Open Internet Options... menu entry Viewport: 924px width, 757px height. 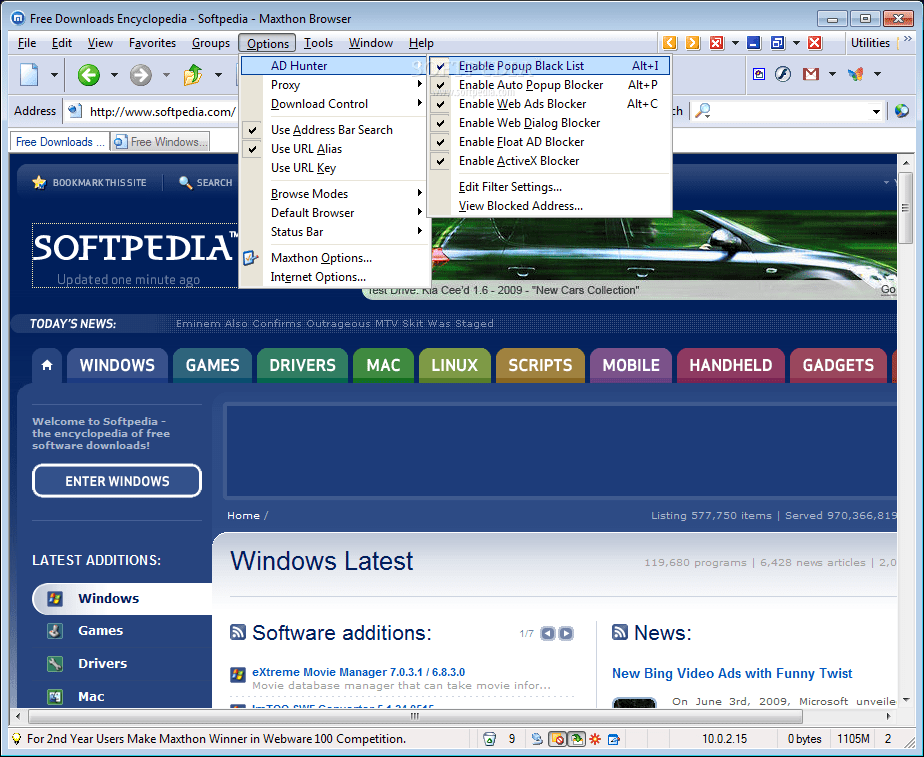click(x=334, y=277)
